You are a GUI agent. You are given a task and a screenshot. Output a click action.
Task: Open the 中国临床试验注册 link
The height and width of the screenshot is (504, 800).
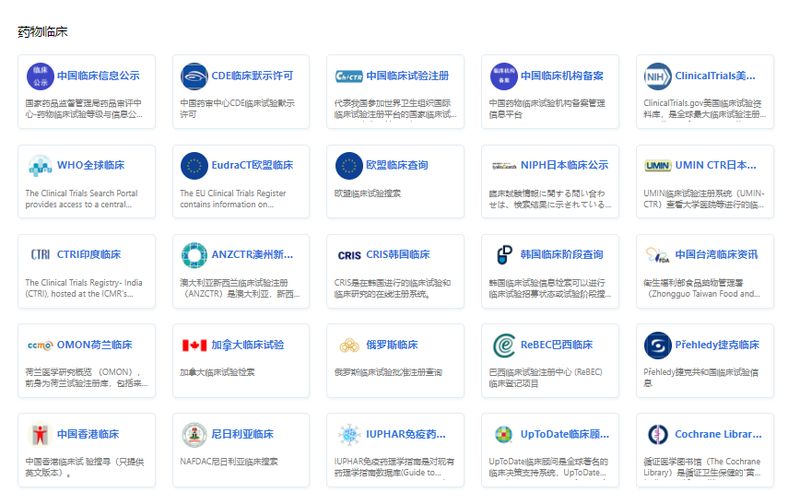407,75
